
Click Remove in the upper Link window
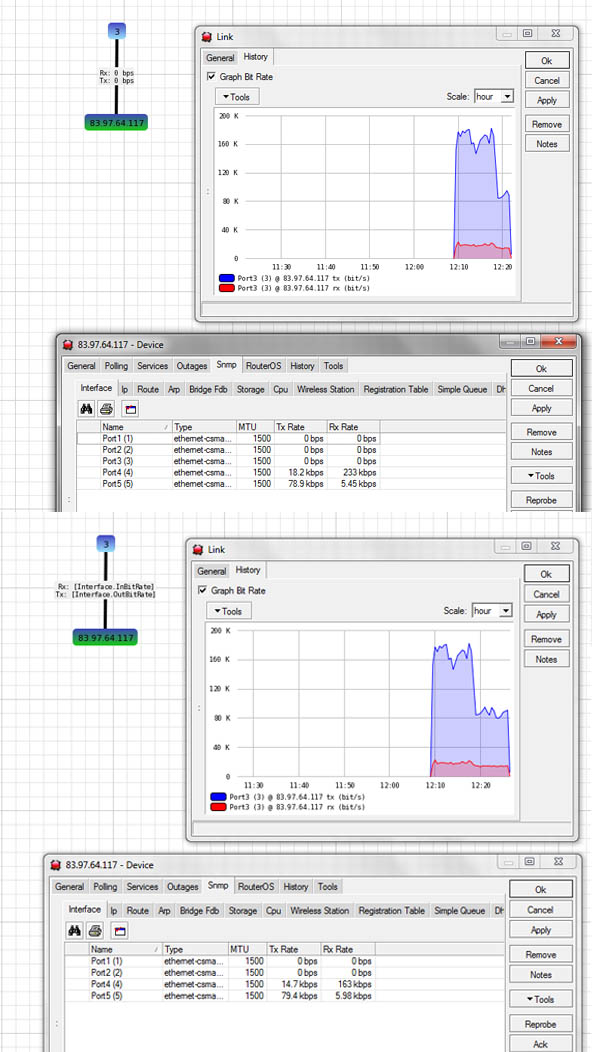tap(547, 124)
